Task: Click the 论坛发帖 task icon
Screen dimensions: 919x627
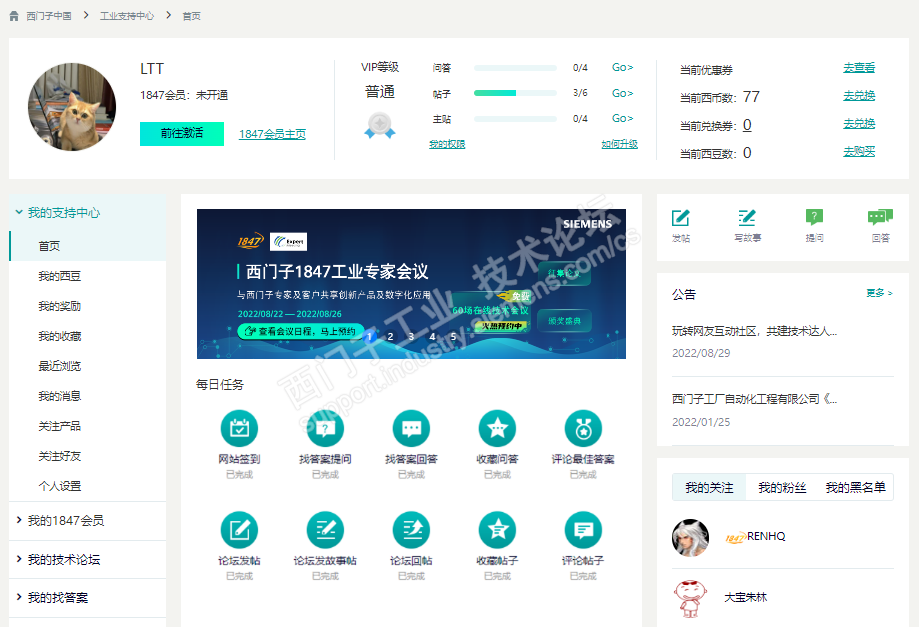Action: coord(239,530)
